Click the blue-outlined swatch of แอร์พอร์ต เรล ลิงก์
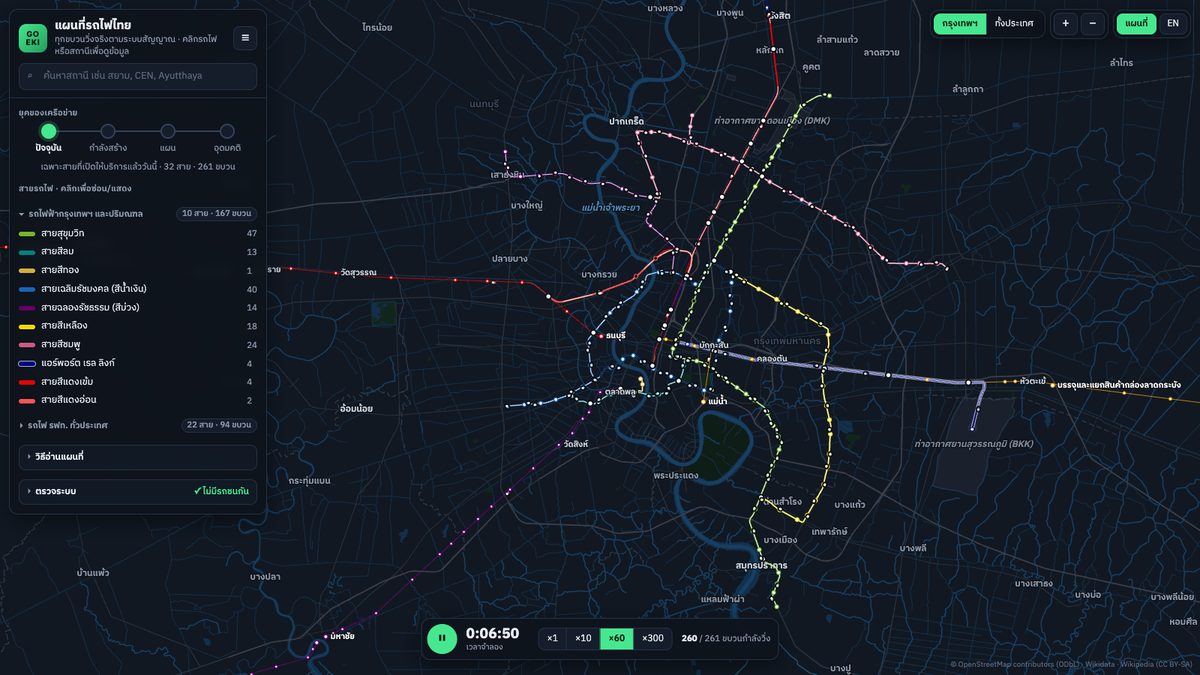Screen dimensions: 1200x675 [27, 363]
